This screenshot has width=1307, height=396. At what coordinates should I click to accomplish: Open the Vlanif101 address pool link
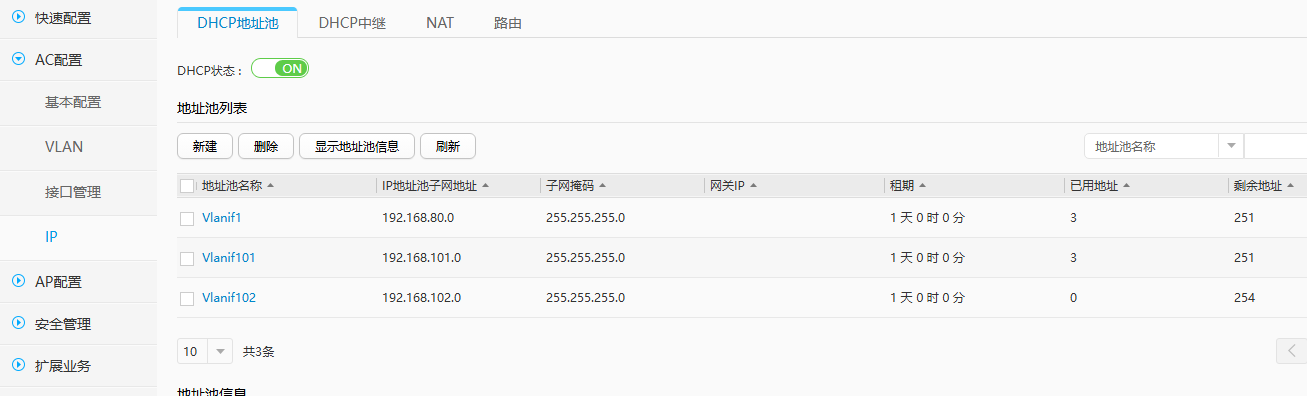pyautogui.click(x=229, y=257)
